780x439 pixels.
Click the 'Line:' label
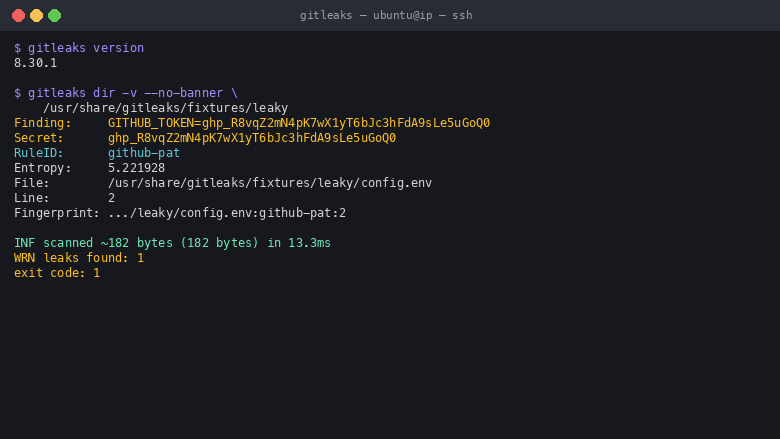tap(32, 198)
